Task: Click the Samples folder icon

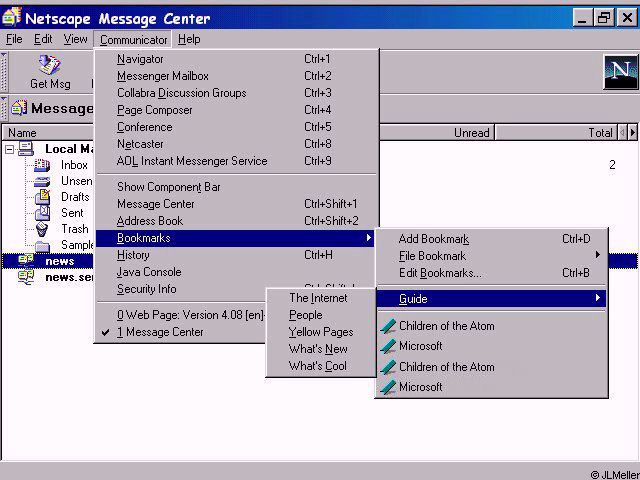Action: tap(42, 246)
